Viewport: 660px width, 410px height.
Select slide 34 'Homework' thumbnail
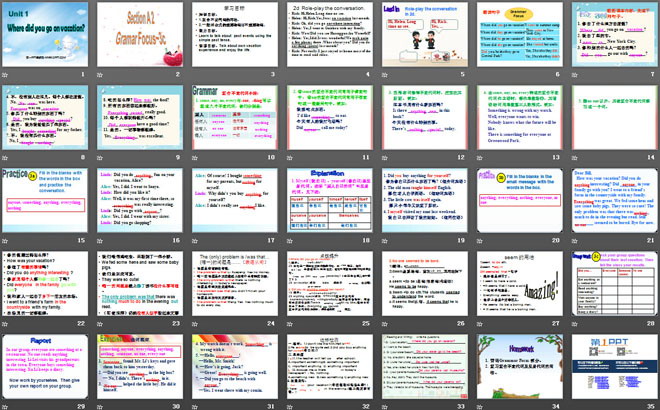520,366
